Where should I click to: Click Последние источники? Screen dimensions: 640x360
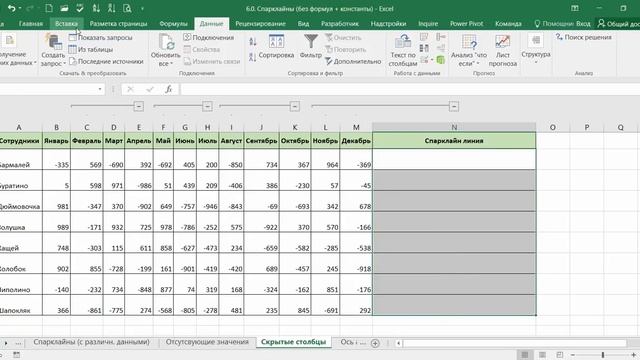point(106,62)
